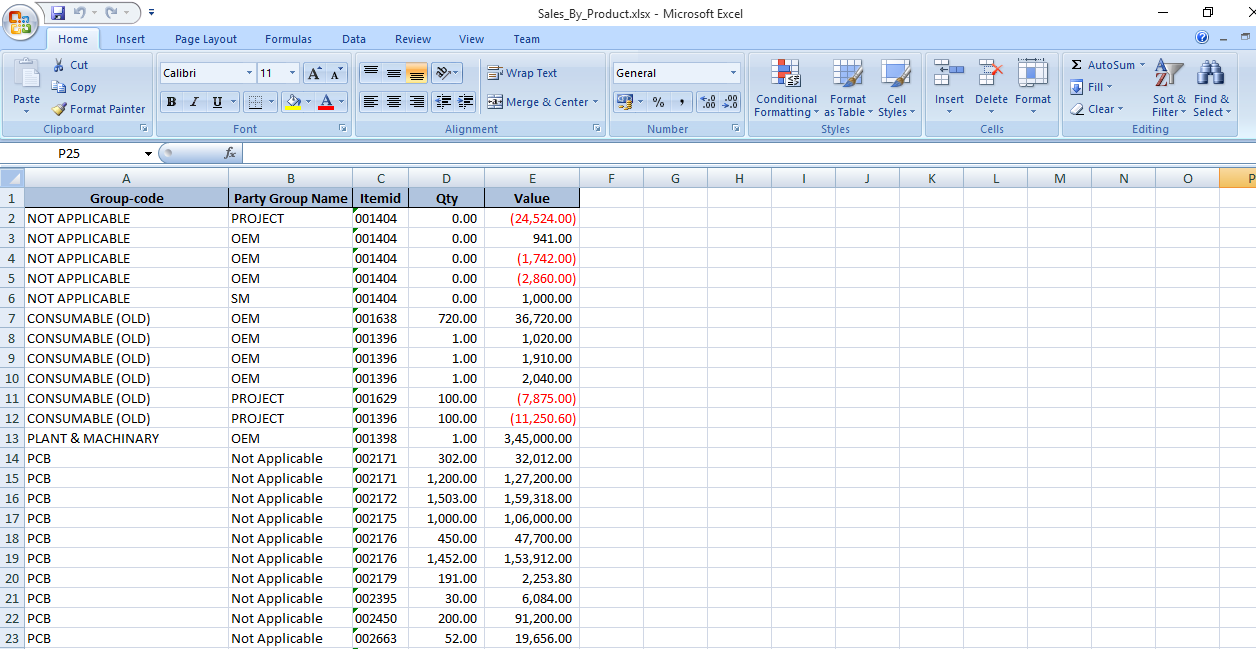Open Sort & Filter options
Viewport: 1256px width, 649px height.
click(1169, 88)
